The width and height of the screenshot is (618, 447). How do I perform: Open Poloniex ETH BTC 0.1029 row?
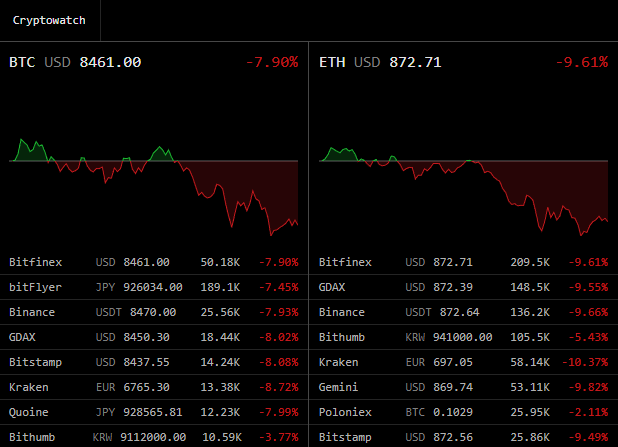pos(464,412)
